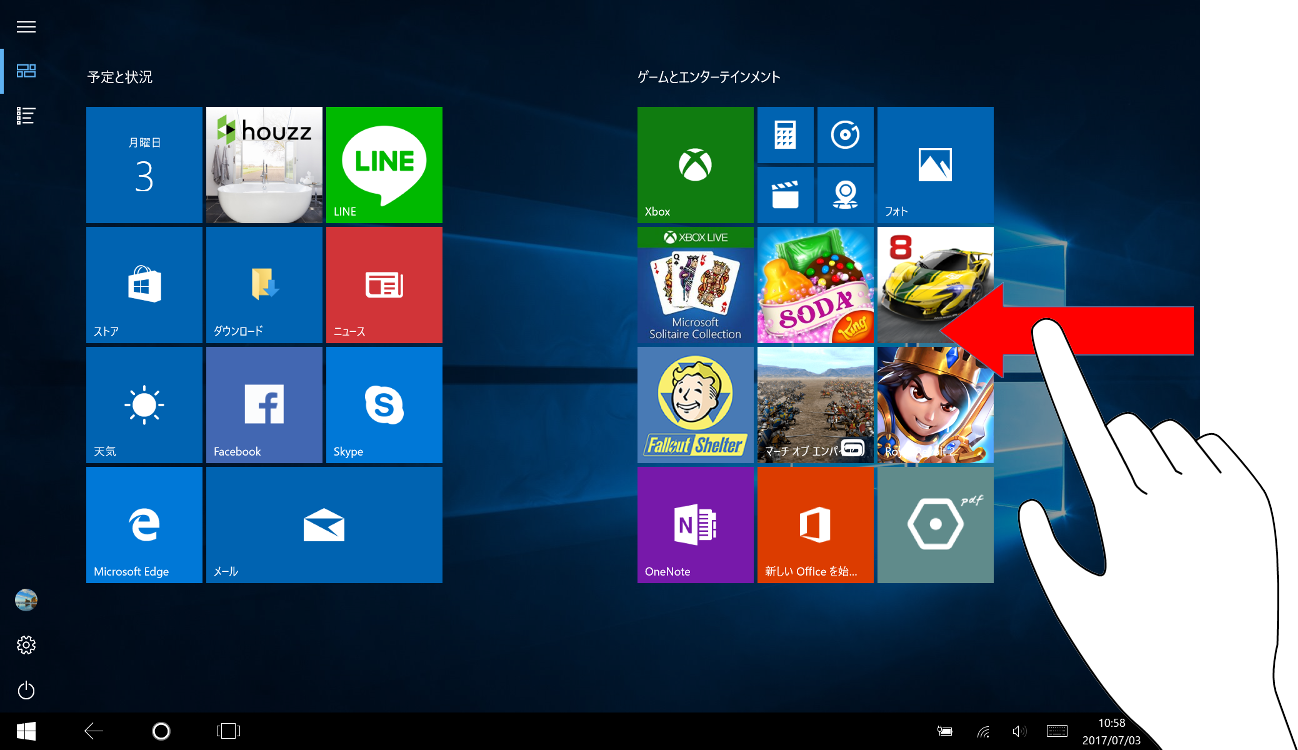This screenshot has width=1298, height=750.
Task: Launch the LINE tile
Action: tap(384, 165)
